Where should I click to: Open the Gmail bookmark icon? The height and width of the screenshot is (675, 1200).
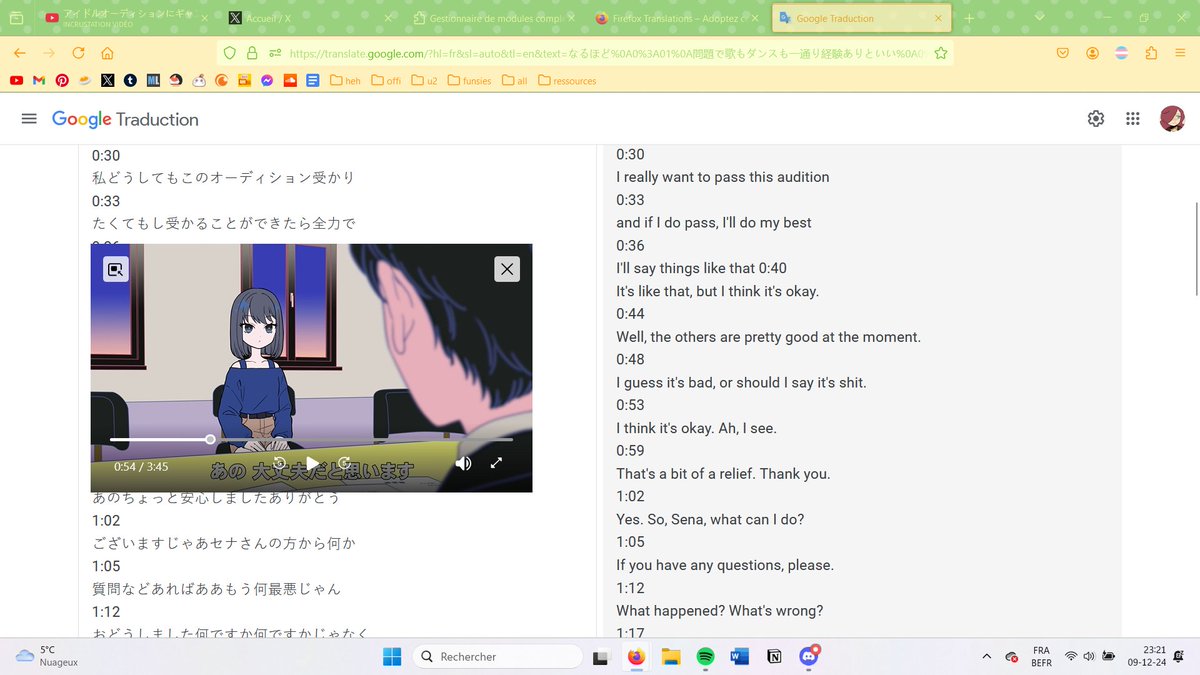tap(39, 80)
